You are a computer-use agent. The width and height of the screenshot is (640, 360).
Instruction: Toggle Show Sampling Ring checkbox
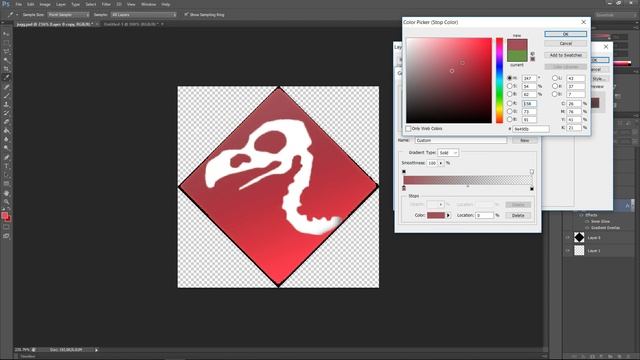[x=186, y=15]
